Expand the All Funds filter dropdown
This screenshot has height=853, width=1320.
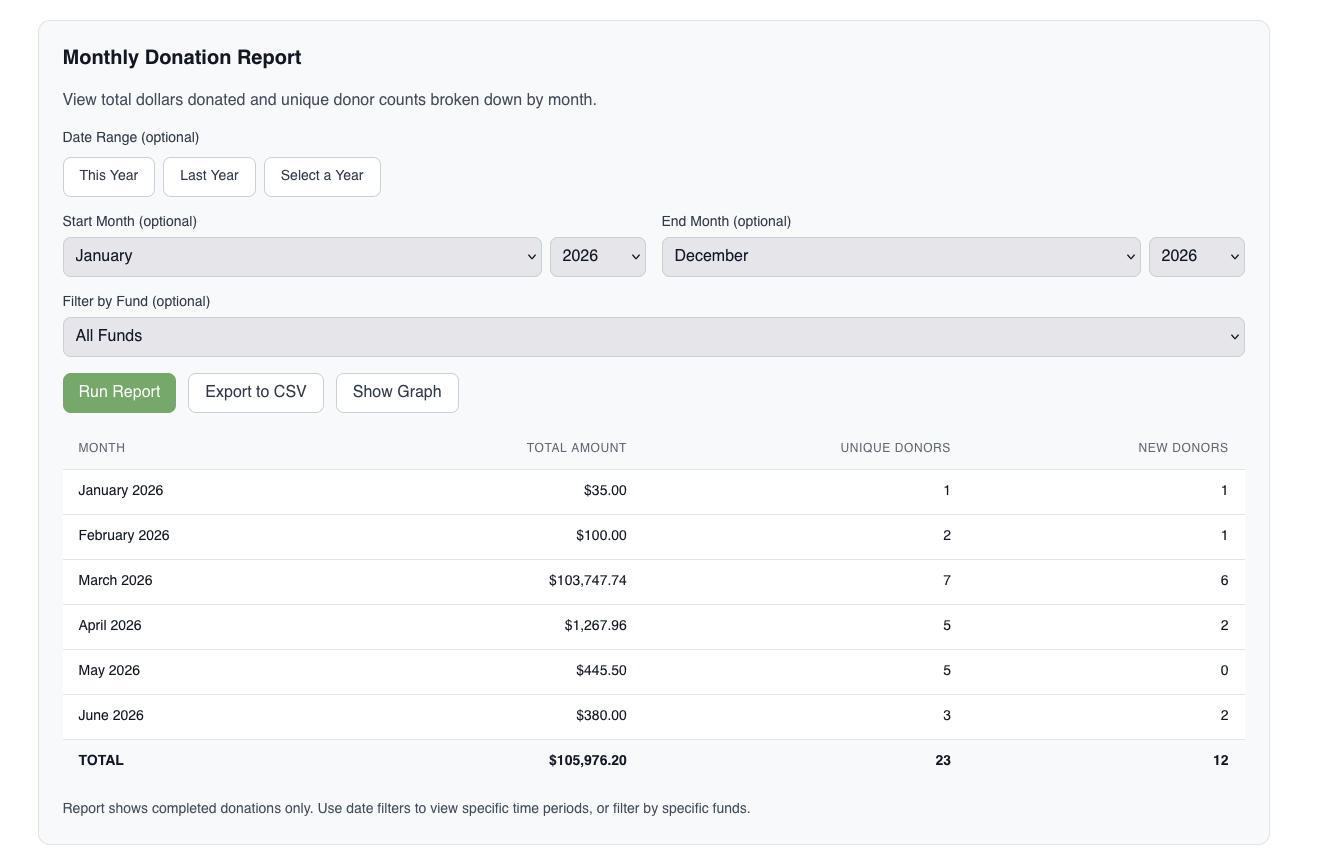tap(654, 336)
